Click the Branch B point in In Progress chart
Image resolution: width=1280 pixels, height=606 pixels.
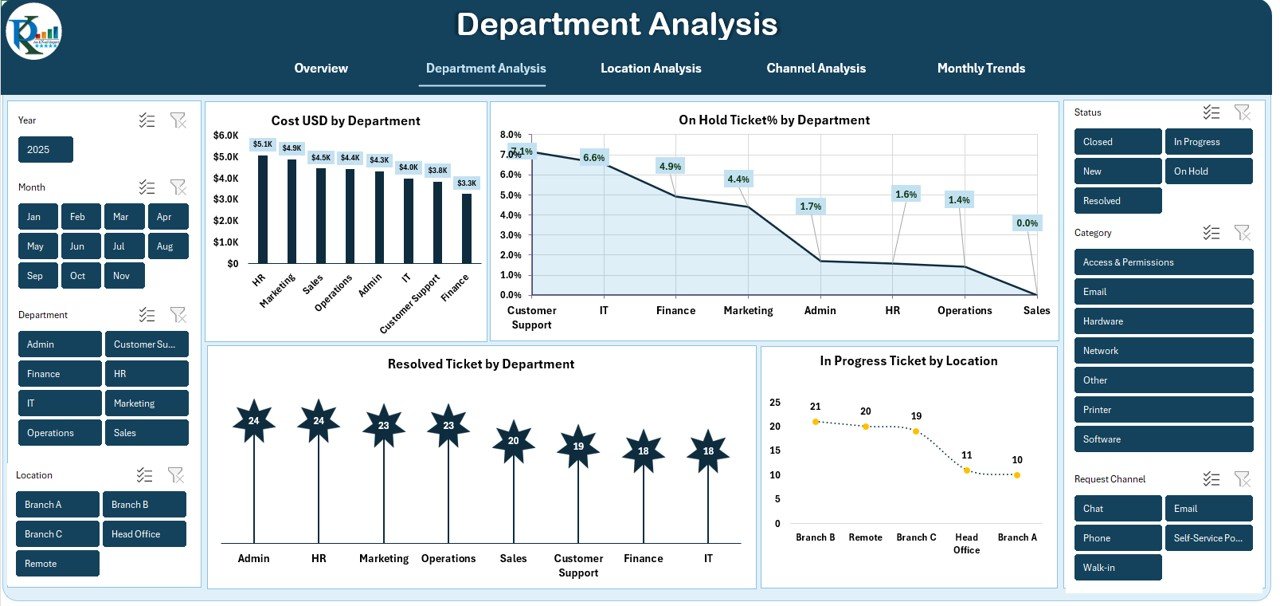click(x=815, y=421)
